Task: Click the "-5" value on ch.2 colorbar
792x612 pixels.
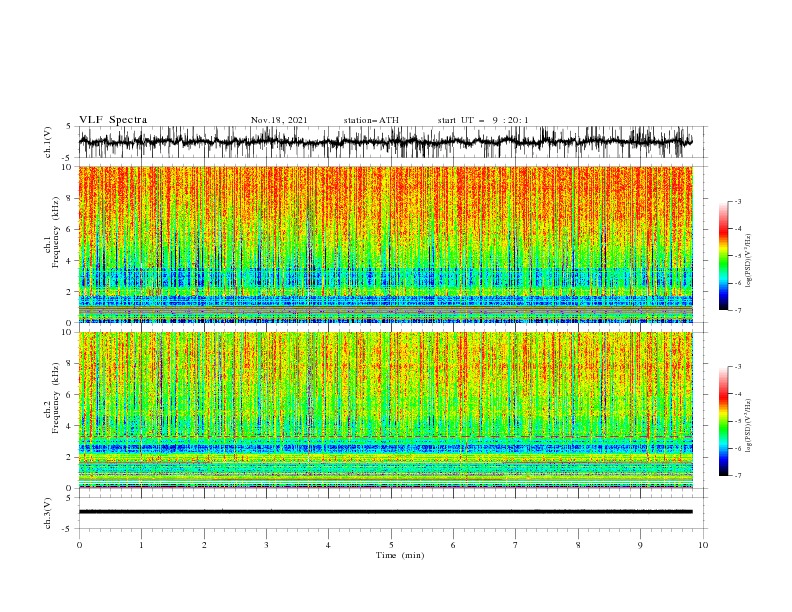Action: coord(737,421)
